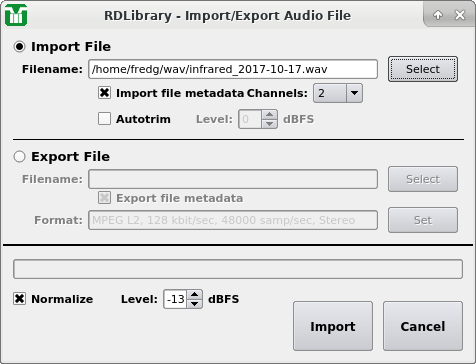Toggle the Normalize checkbox
476x364 pixels.
(x=19, y=299)
